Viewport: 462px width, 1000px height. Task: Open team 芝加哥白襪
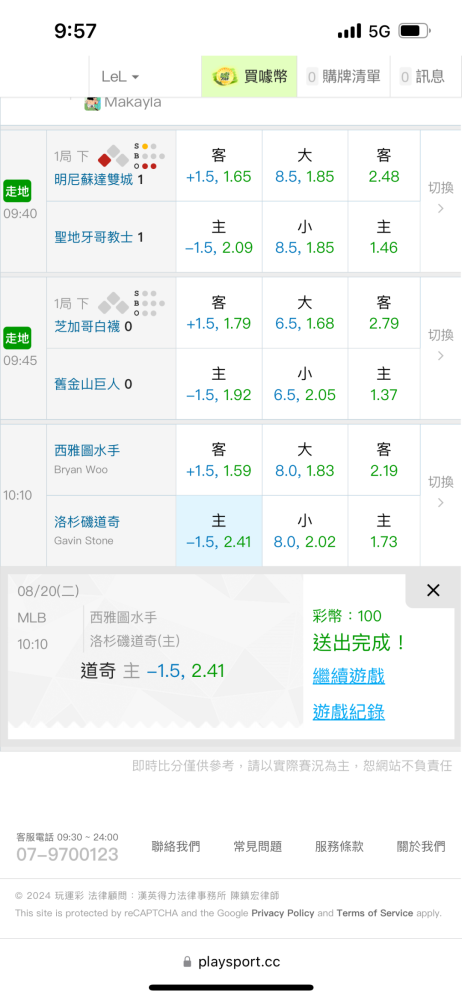point(87,327)
